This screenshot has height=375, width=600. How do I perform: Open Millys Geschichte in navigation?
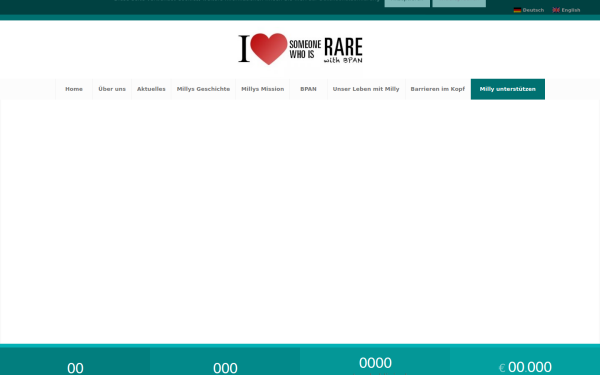click(203, 89)
